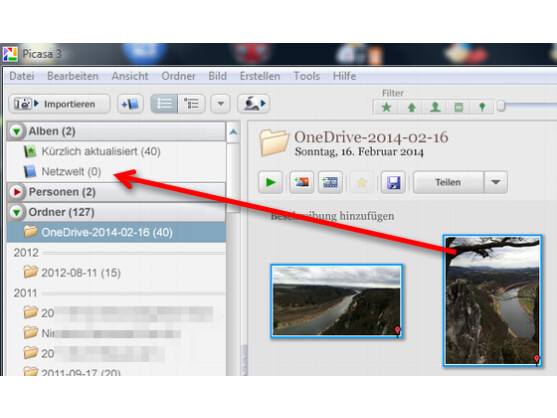The image size is (557, 418).
Task: Click the new album icon next to Importieren
Action: 130,104
